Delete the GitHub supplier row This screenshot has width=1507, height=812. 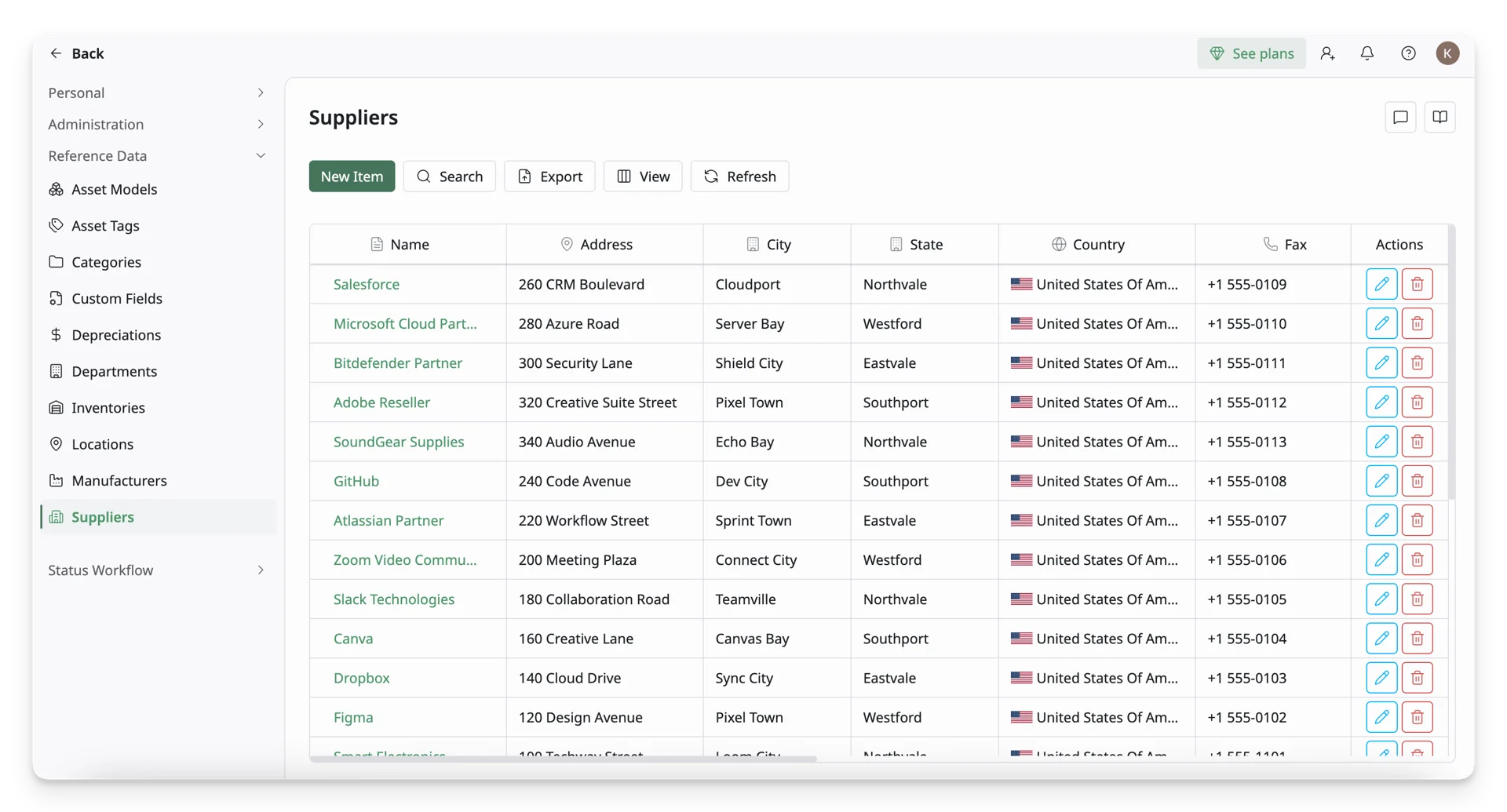pyautogui.click(x=1417, y=481)
